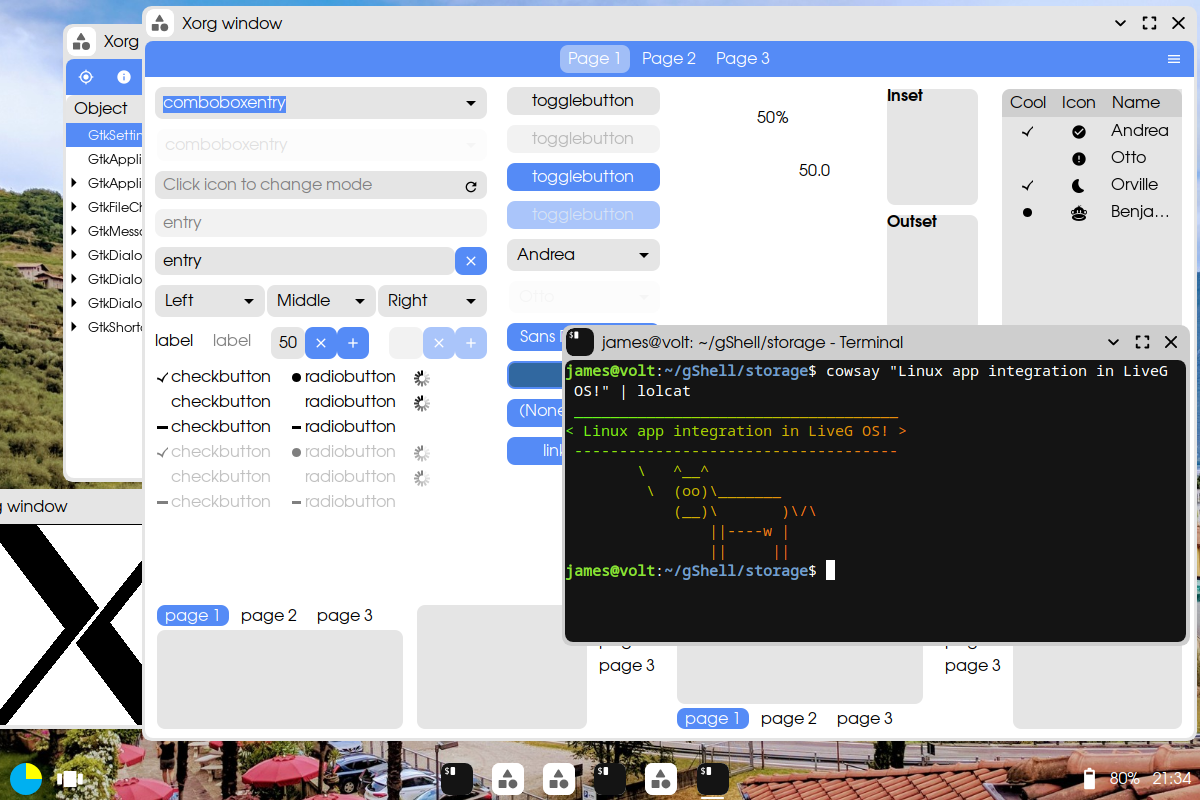Open the Middle dropdown
Viewport: 1200px width, 800px height.
(x=320, y=301)
